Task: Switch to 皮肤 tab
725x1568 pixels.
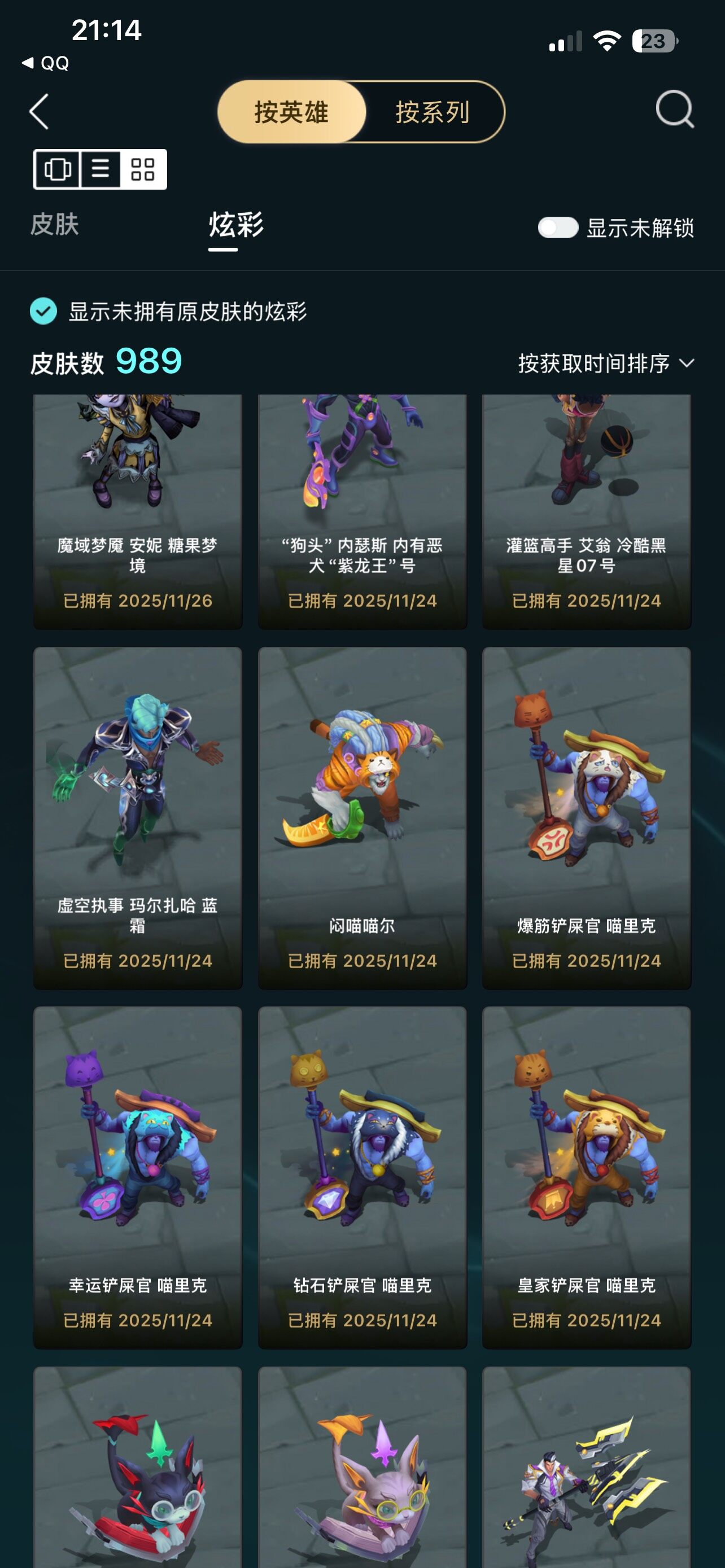Action: pos(55,225)
